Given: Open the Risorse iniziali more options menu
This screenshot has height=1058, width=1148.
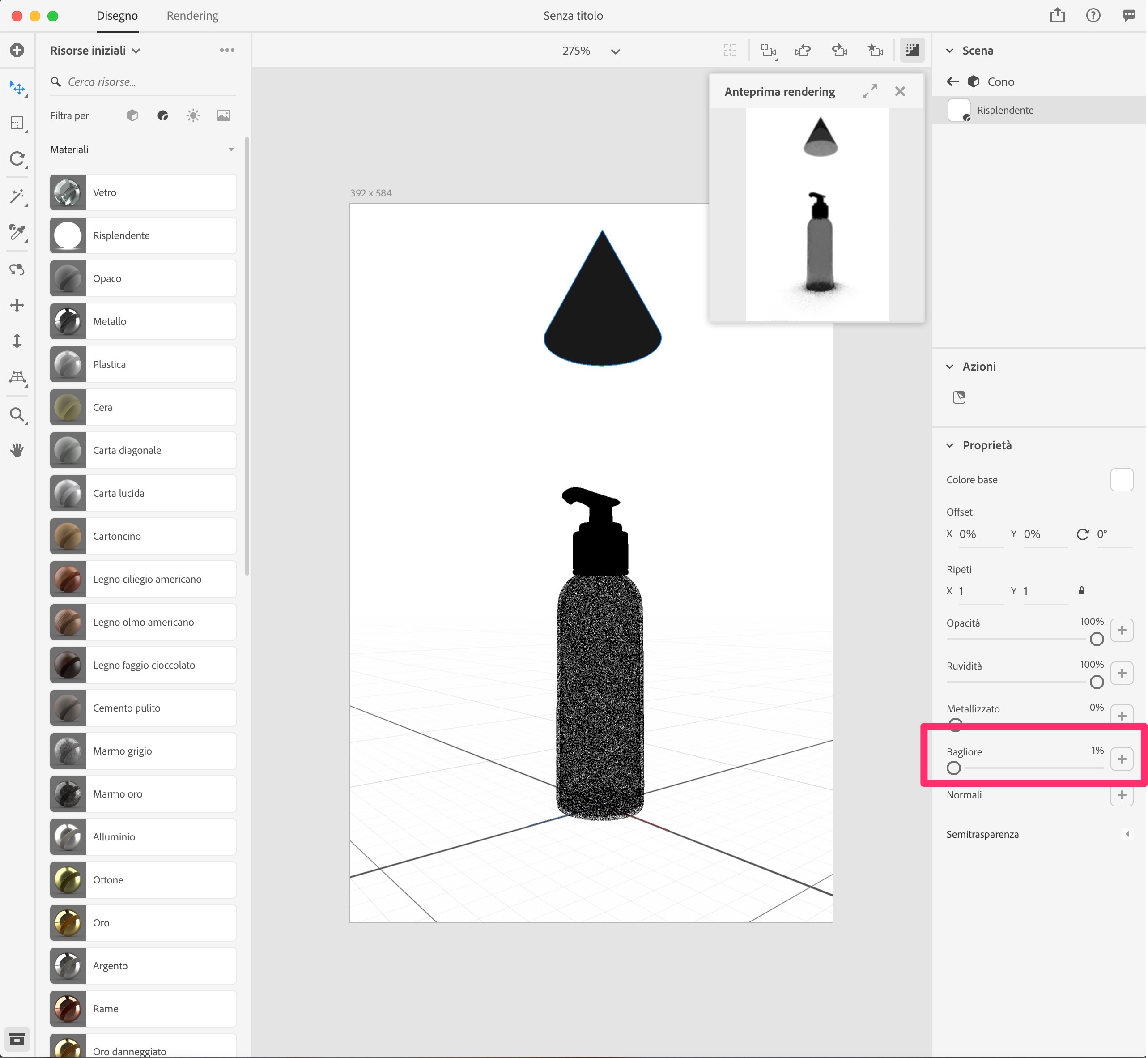Looking at the screenshot, I should (x=227, y=51).
